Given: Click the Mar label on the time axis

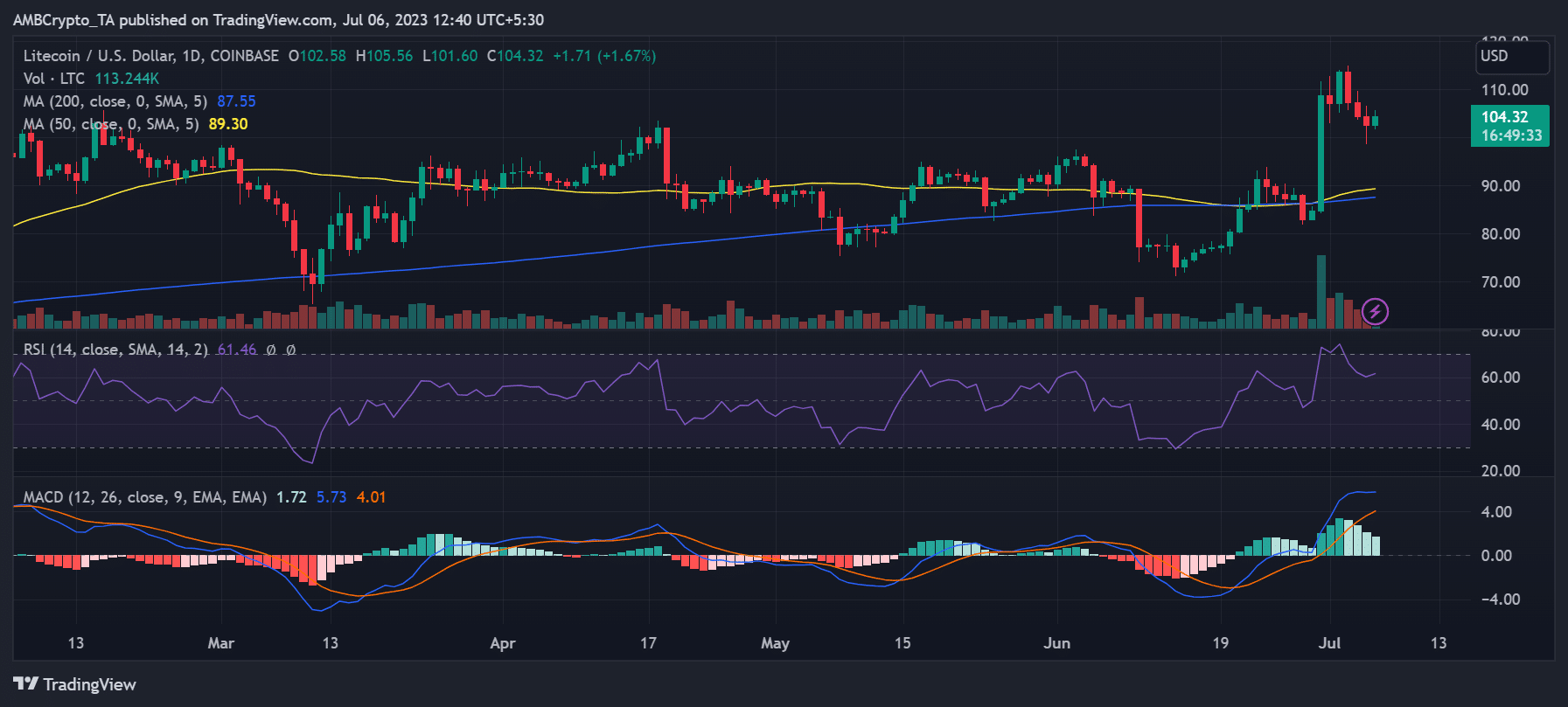Looking at the screenshot, I should pos(221,643).
